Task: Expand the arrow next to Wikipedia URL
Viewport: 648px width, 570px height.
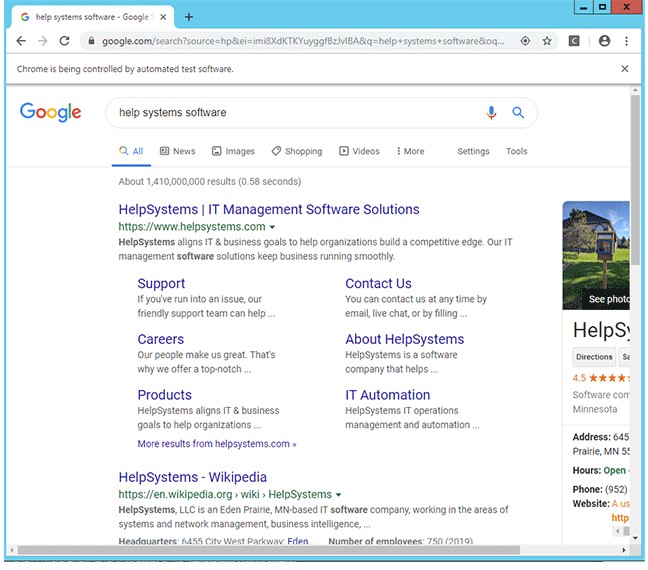Action: click(x=338, y=495)
